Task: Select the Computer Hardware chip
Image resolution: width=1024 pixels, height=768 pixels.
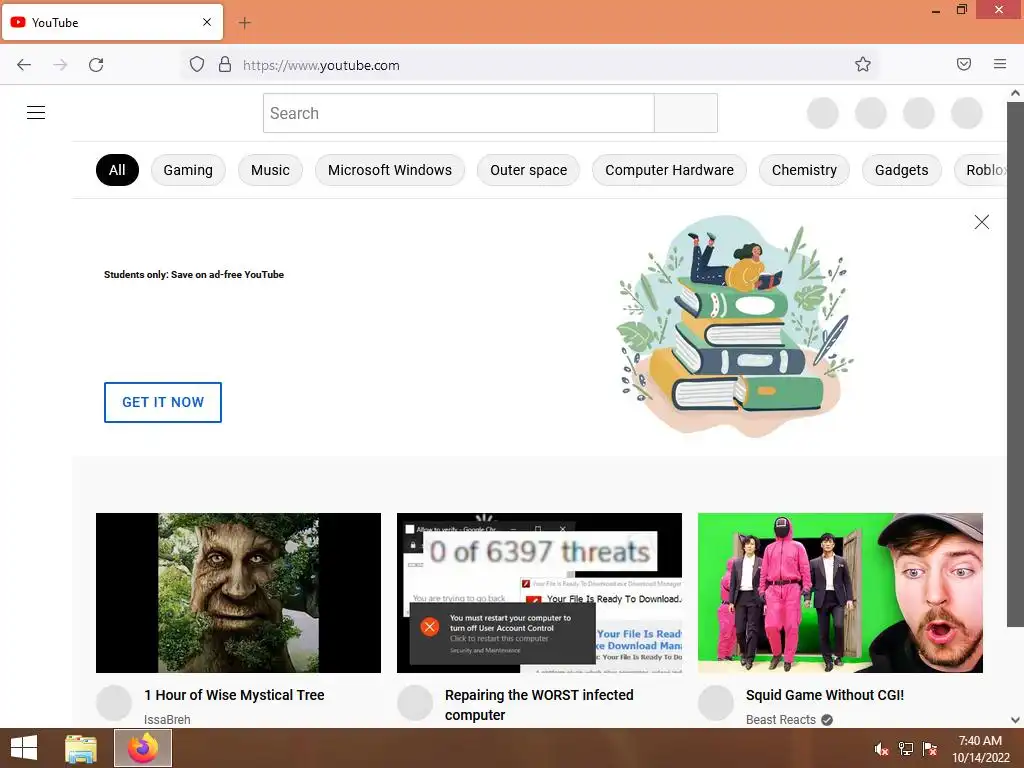Action: pos(669,170)
